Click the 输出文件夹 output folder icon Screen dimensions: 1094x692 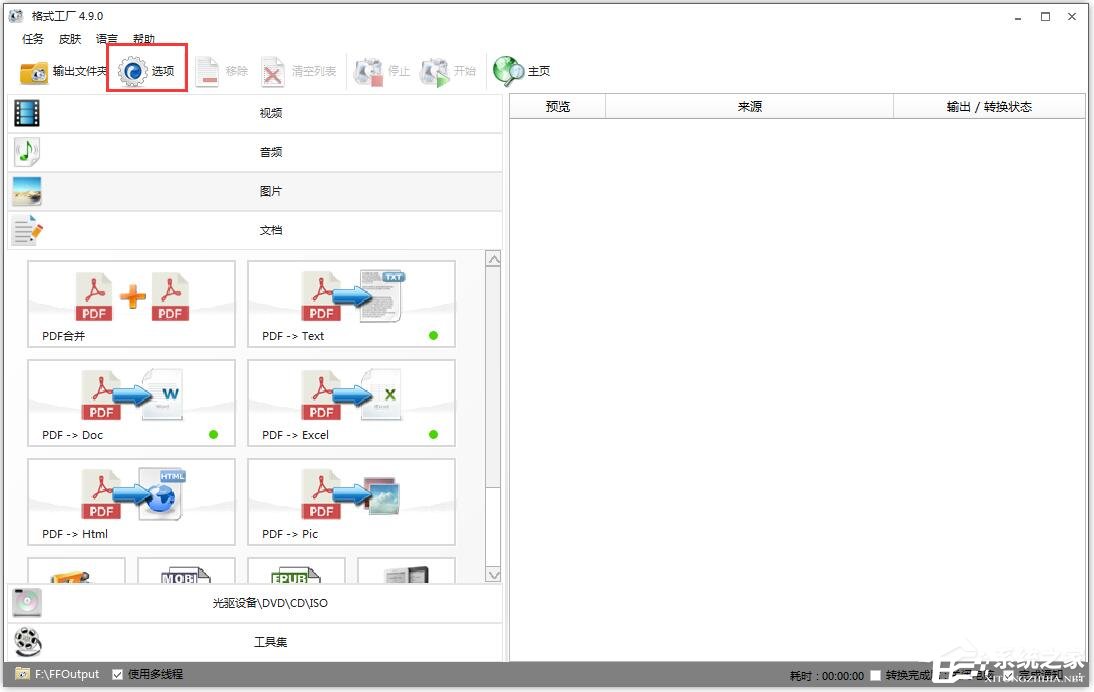34,72
